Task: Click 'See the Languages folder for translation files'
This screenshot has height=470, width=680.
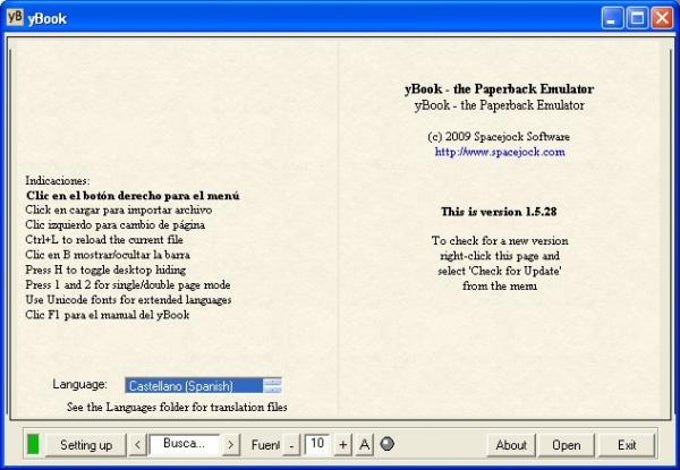Action: coord(177,407)
